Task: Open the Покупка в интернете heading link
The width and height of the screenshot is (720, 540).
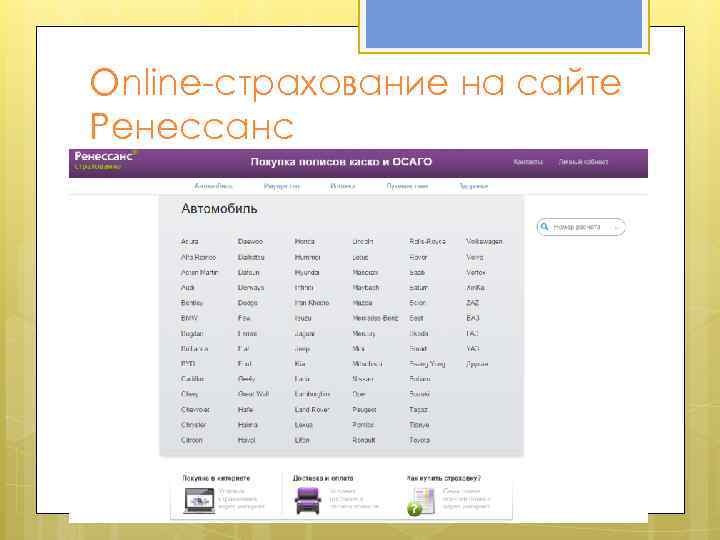Action: 216,478
